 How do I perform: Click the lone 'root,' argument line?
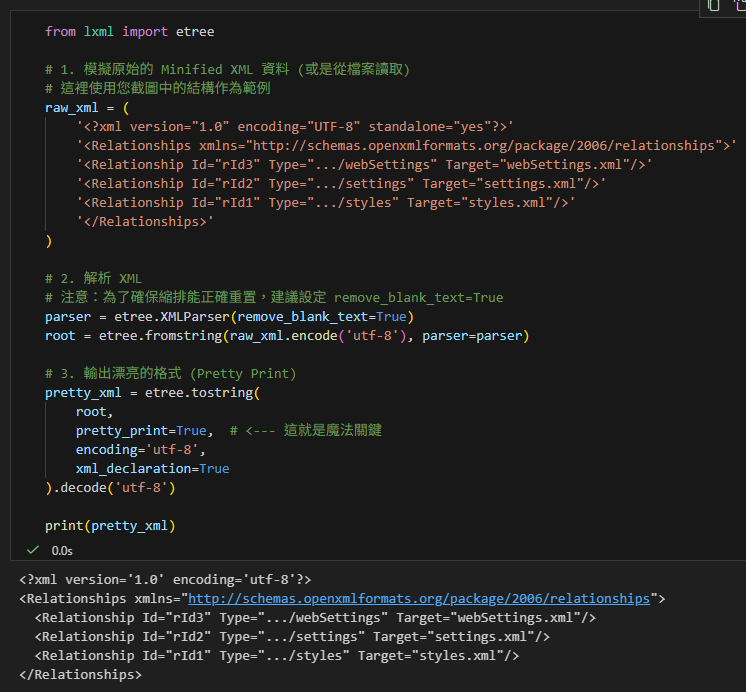[94, 412]
